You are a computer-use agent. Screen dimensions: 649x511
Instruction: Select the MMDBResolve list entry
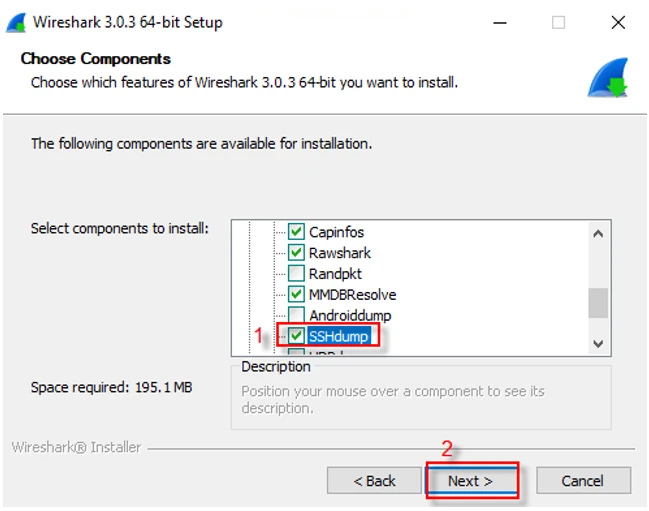pos(352,295)
